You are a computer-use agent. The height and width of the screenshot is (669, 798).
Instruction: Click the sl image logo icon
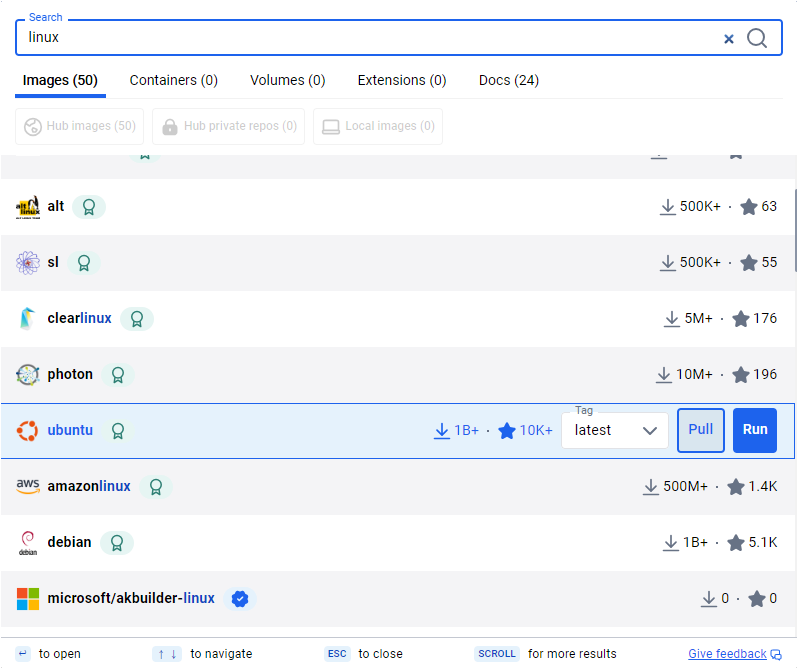pos(28,263)
